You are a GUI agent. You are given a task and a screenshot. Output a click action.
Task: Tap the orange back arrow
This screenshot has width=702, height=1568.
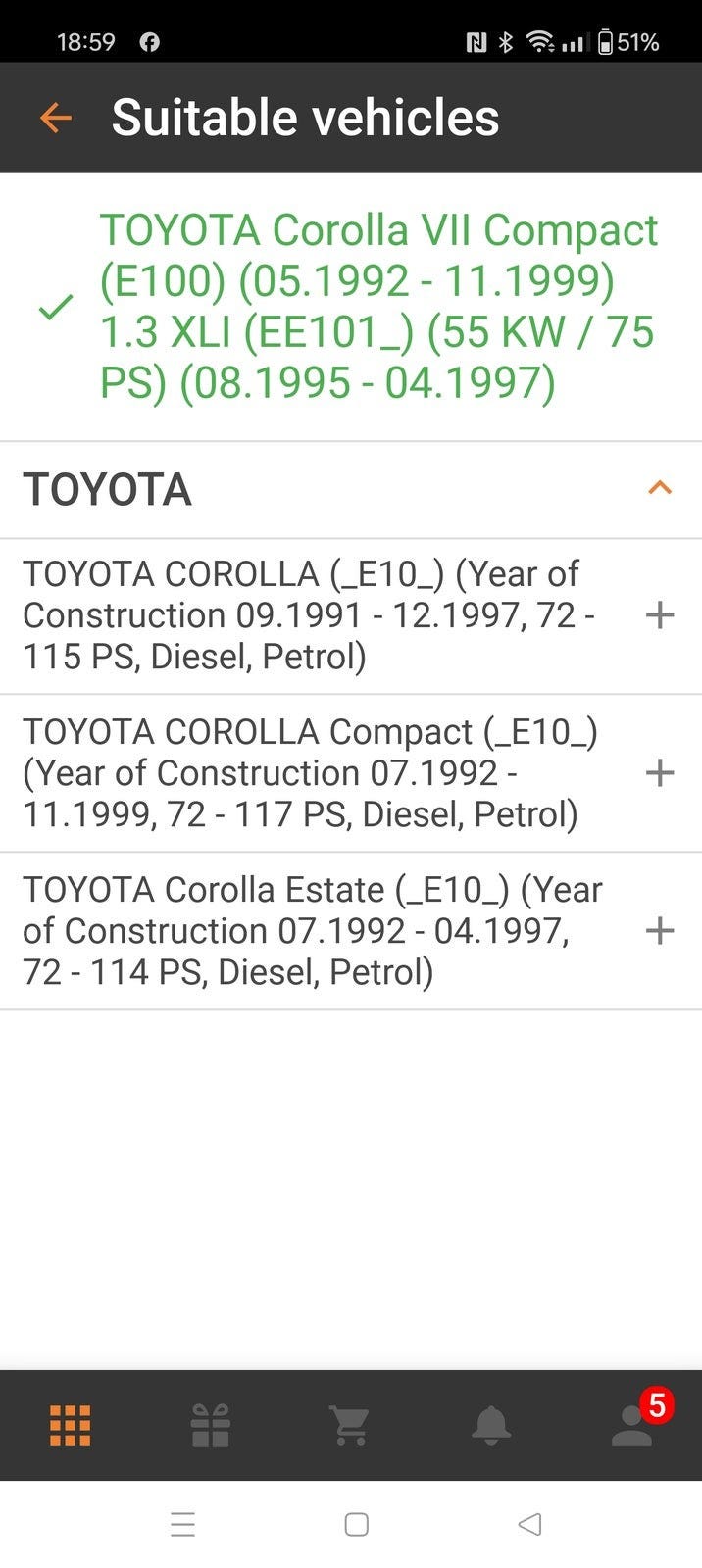point(56,118)
